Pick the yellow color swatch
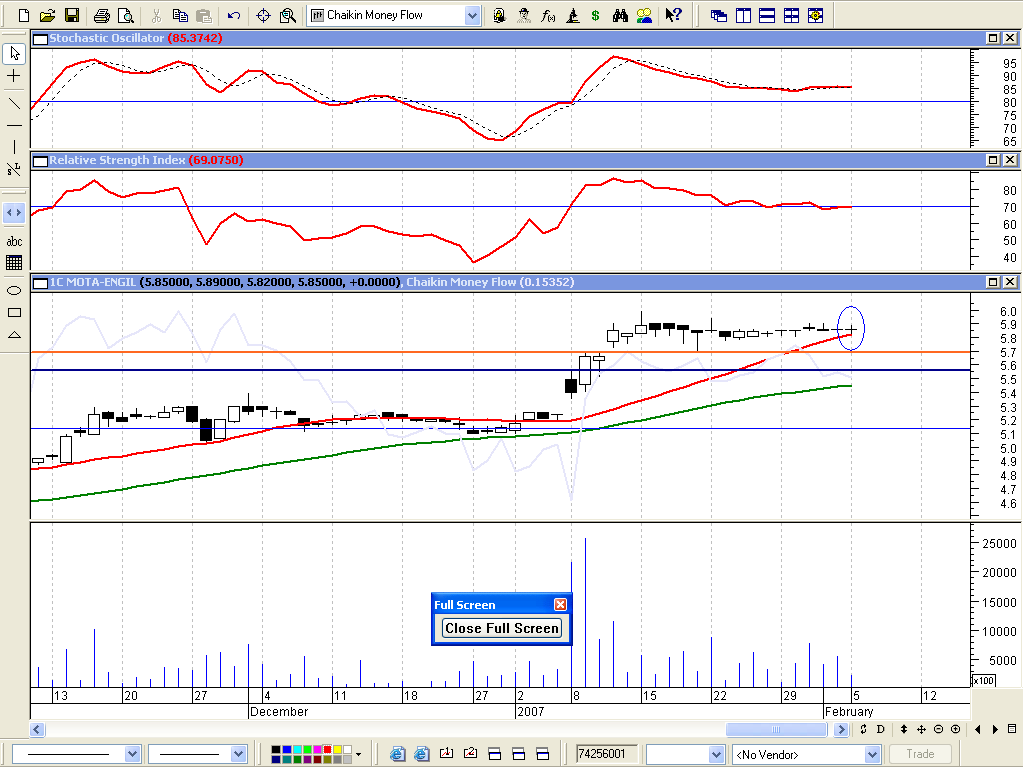The width and height of the screenshot is (1024, 768). pos(335,749)
